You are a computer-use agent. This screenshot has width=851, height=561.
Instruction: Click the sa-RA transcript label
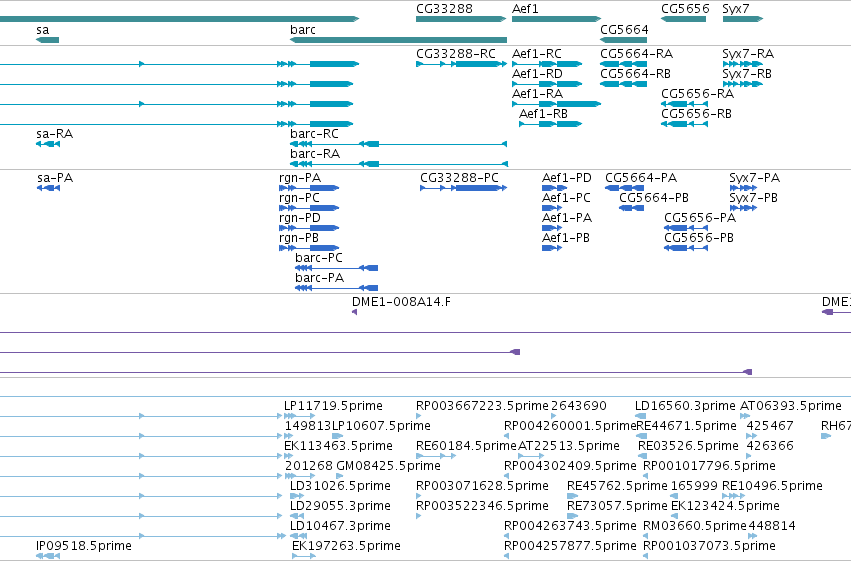point(54,134)
